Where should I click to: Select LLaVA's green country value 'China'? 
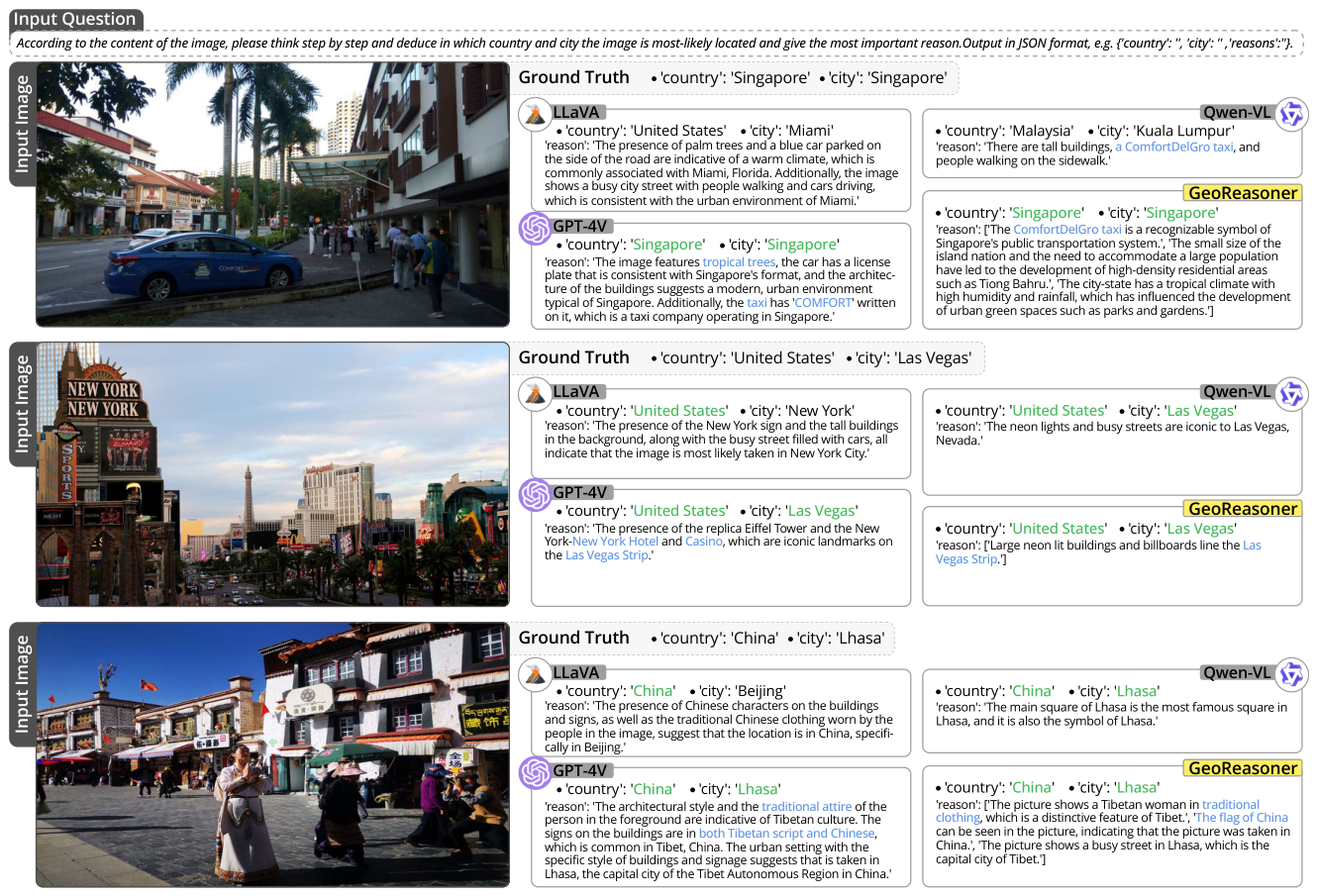pyautogui.click(x=653, y=691)
